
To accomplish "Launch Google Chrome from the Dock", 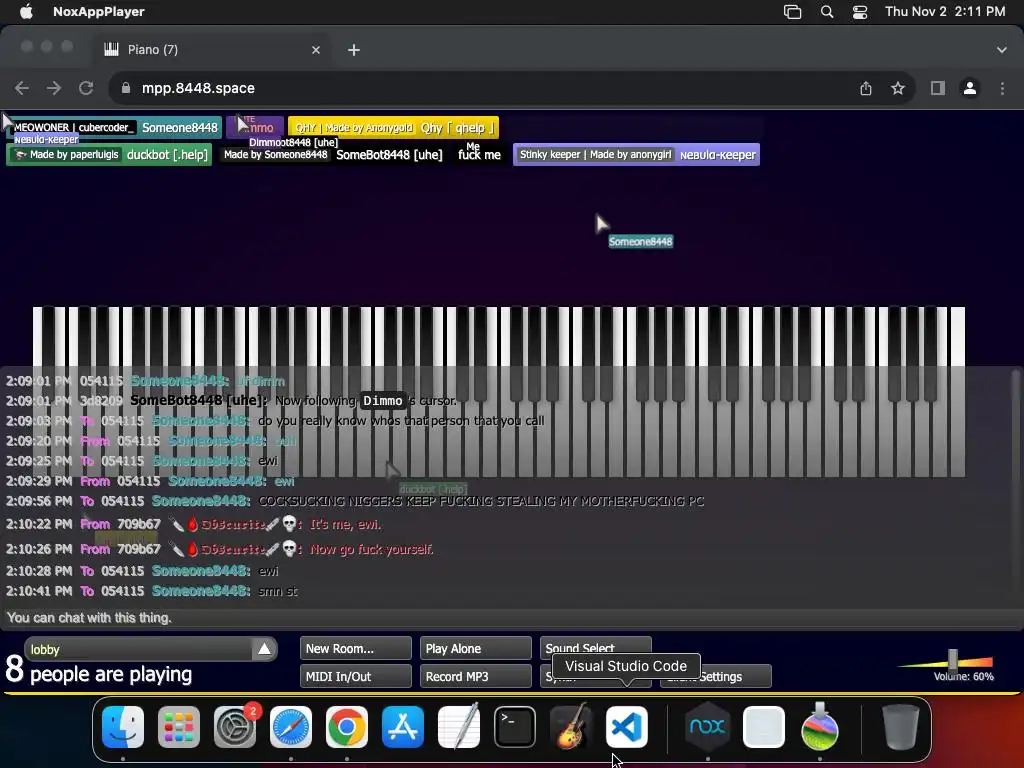I will point(347,727).
